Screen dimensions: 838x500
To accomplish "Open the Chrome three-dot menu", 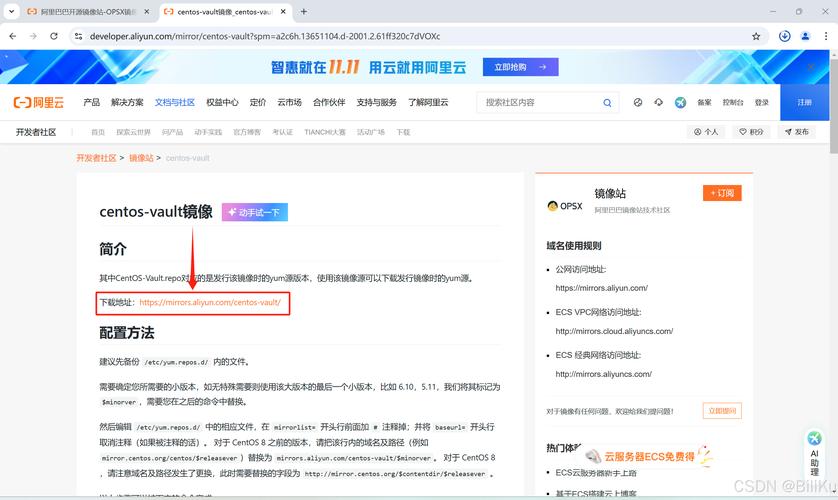I will coord(826,36).
